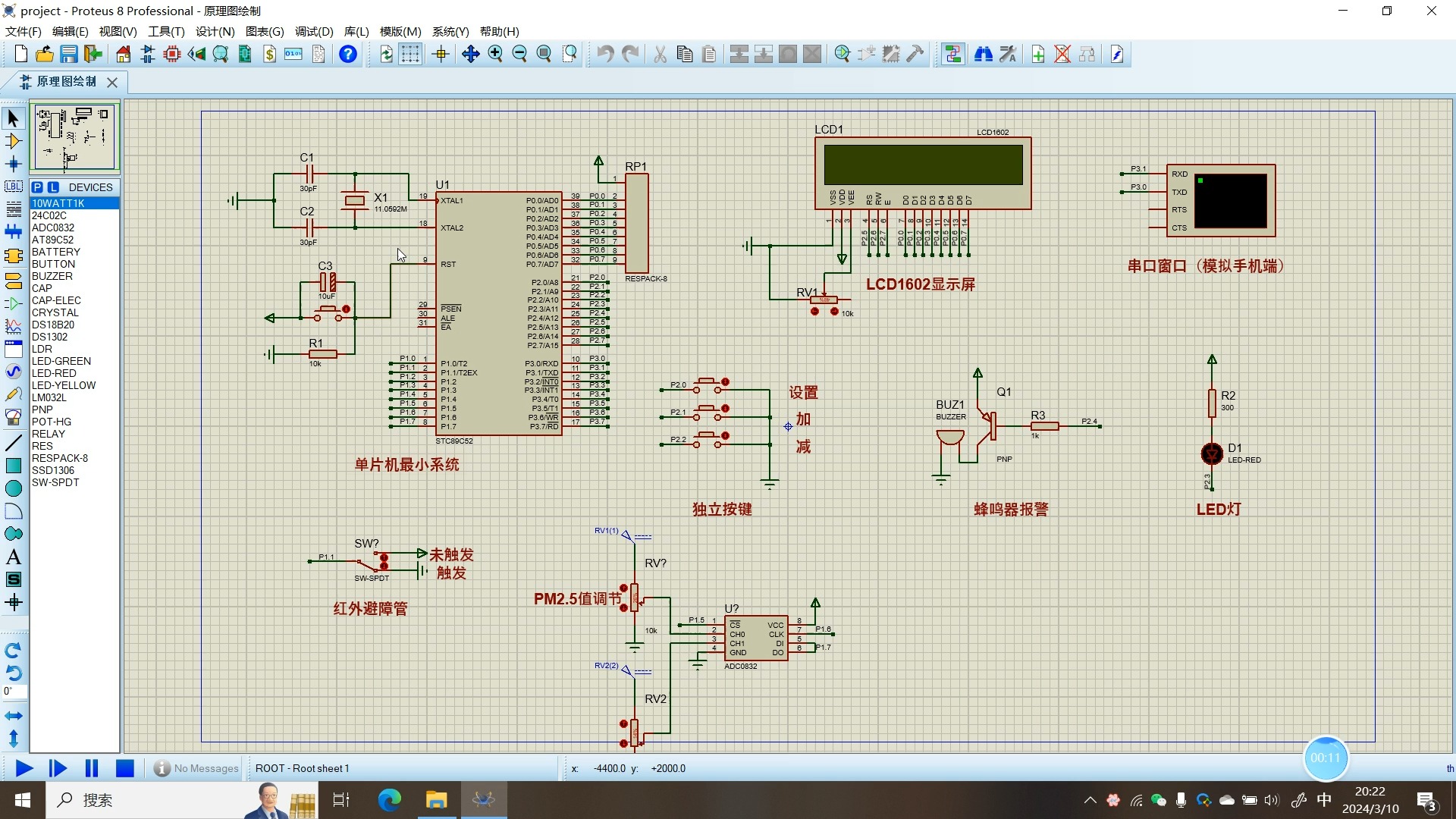
Task: Start simulation with the Play button
Action: pos(24,768)
